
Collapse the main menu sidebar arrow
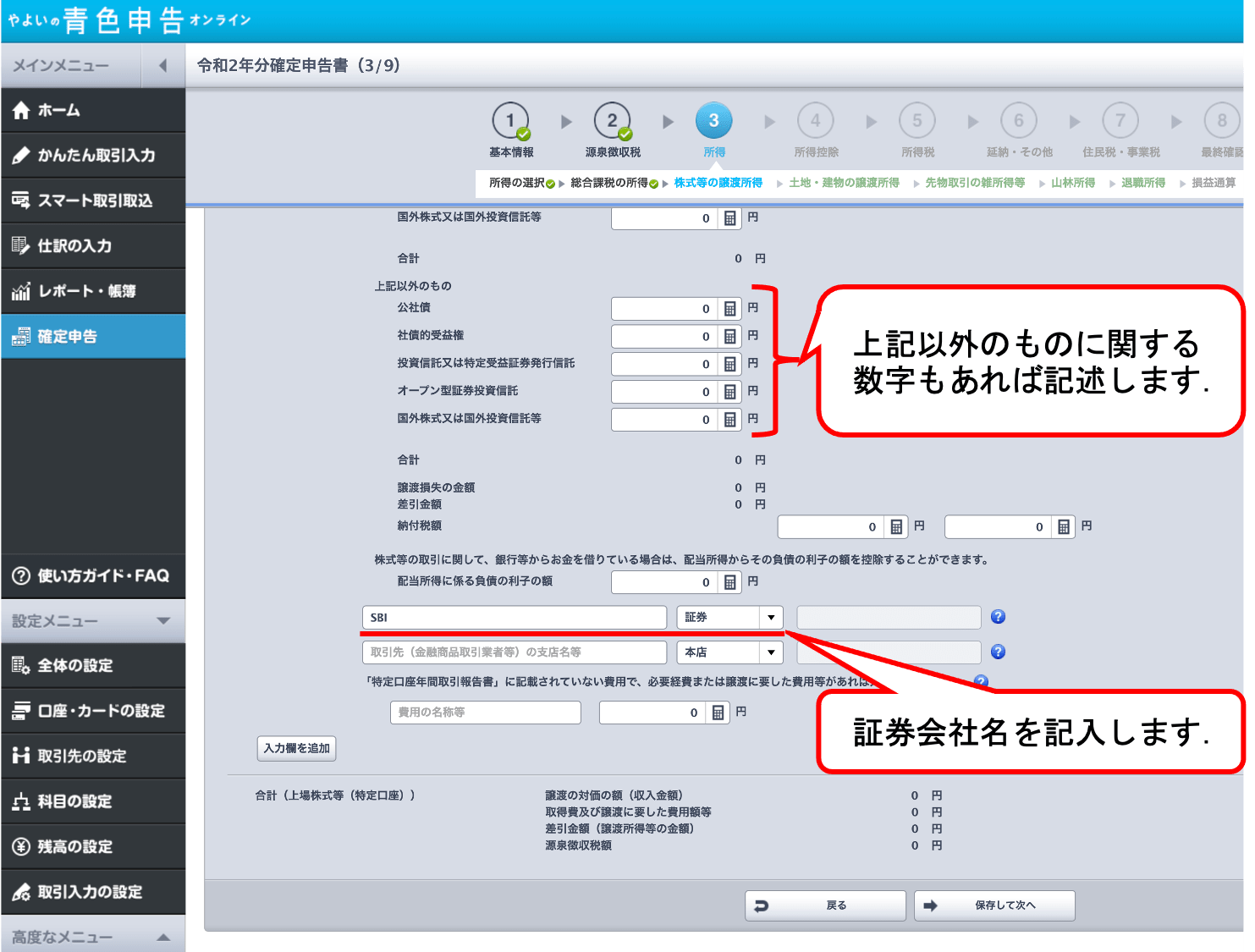pos(163,65)
